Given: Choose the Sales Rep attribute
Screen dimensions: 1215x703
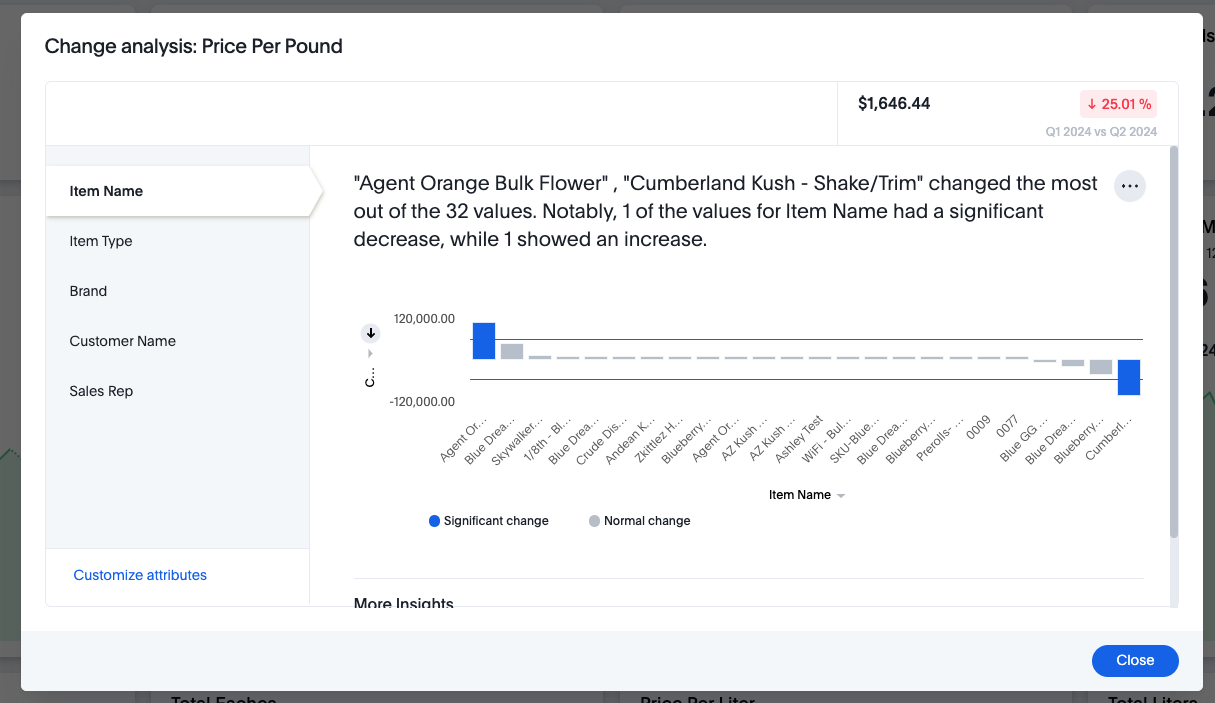Looking at the screenshot, I should [x=101, y=391].
